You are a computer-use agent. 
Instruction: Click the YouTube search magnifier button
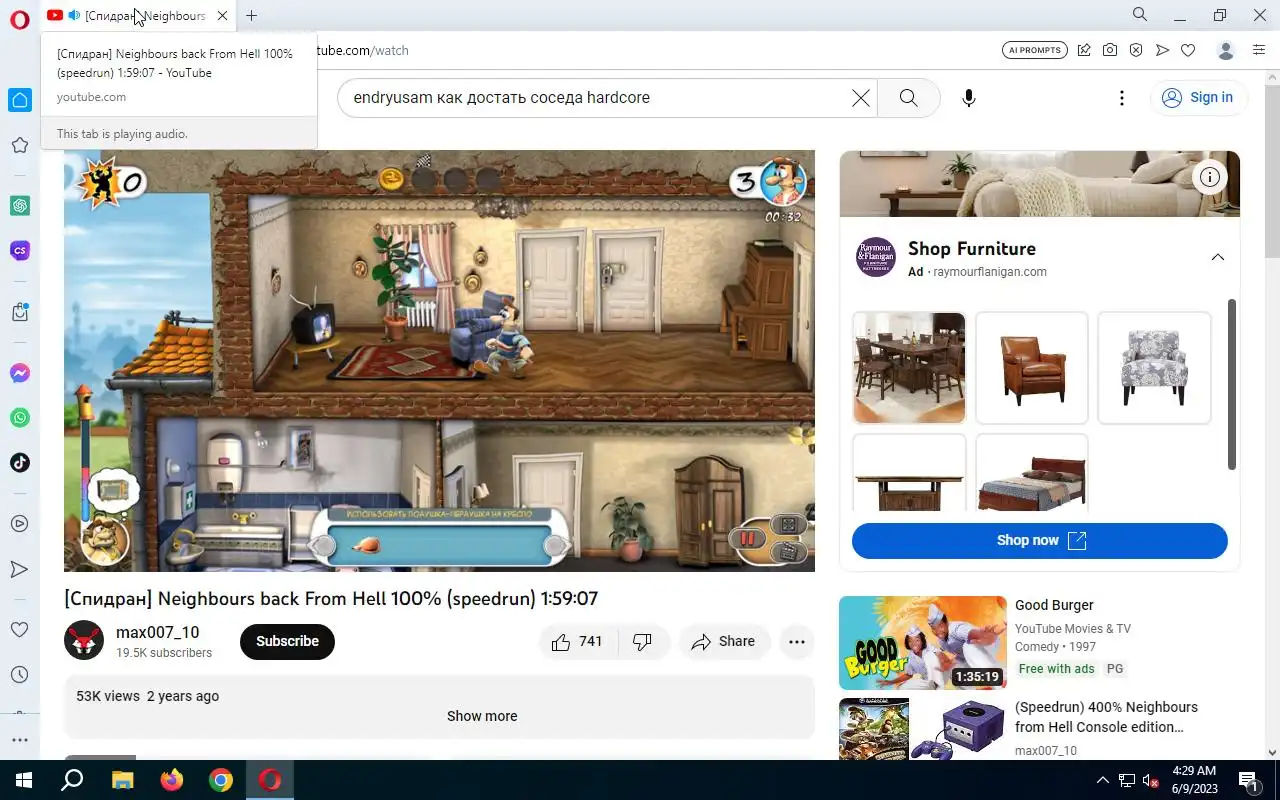pos(908,97)
